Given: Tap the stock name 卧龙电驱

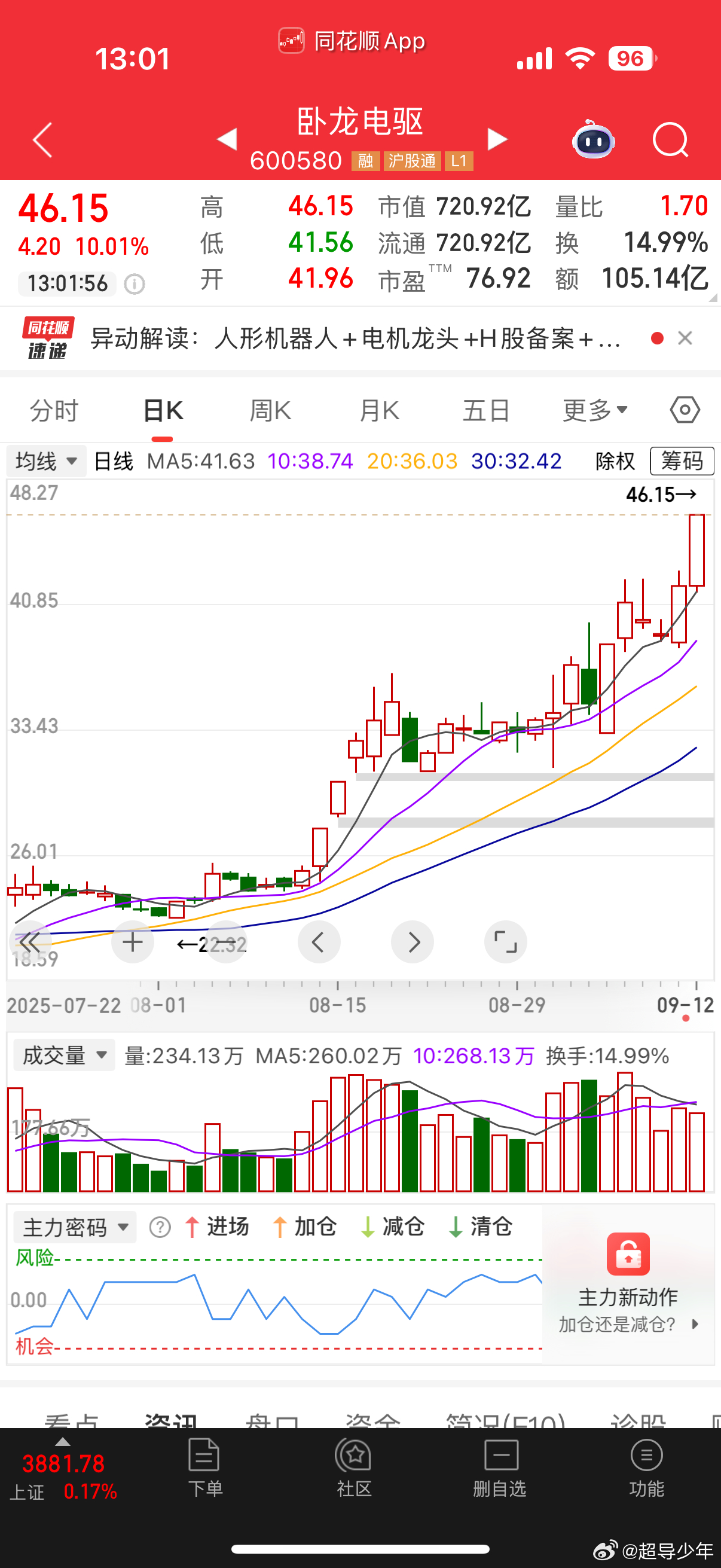Looking at the screenshot, I should [x=359, y=121].
